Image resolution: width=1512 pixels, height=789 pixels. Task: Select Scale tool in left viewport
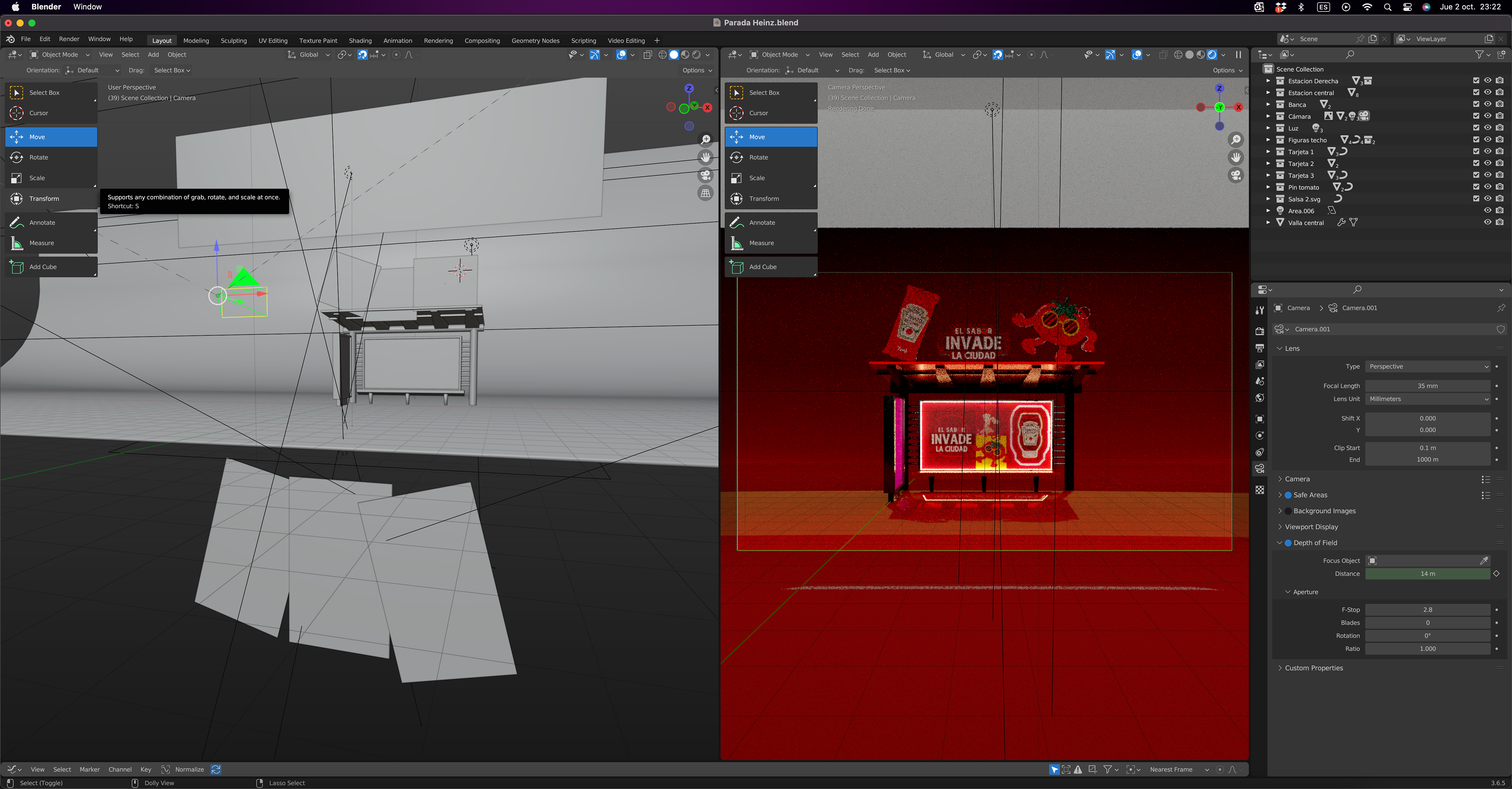coord(37,178)
